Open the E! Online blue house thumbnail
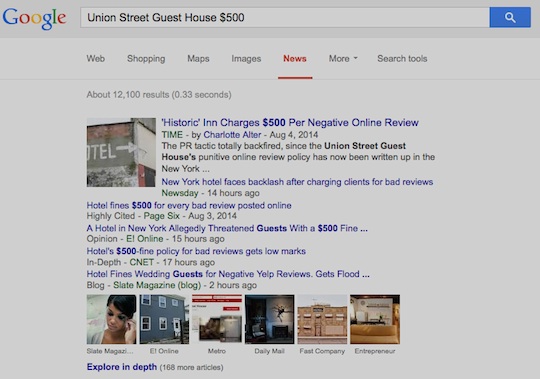 (164, 319)
